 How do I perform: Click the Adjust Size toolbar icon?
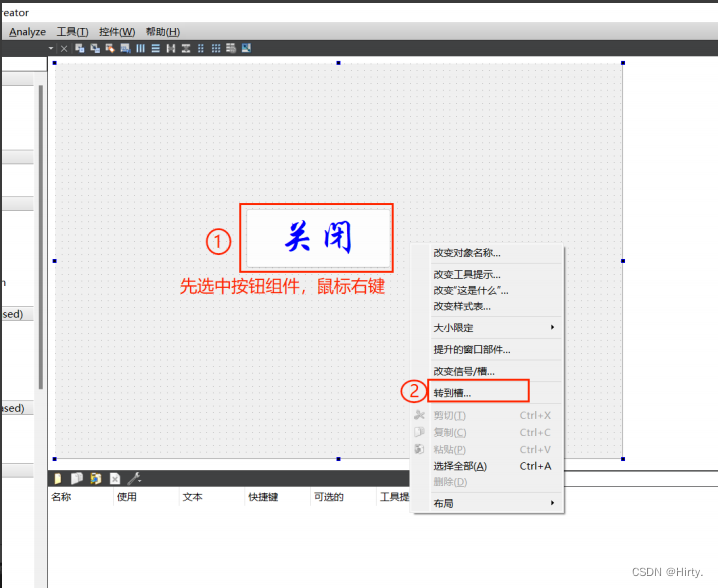(246, 48)
